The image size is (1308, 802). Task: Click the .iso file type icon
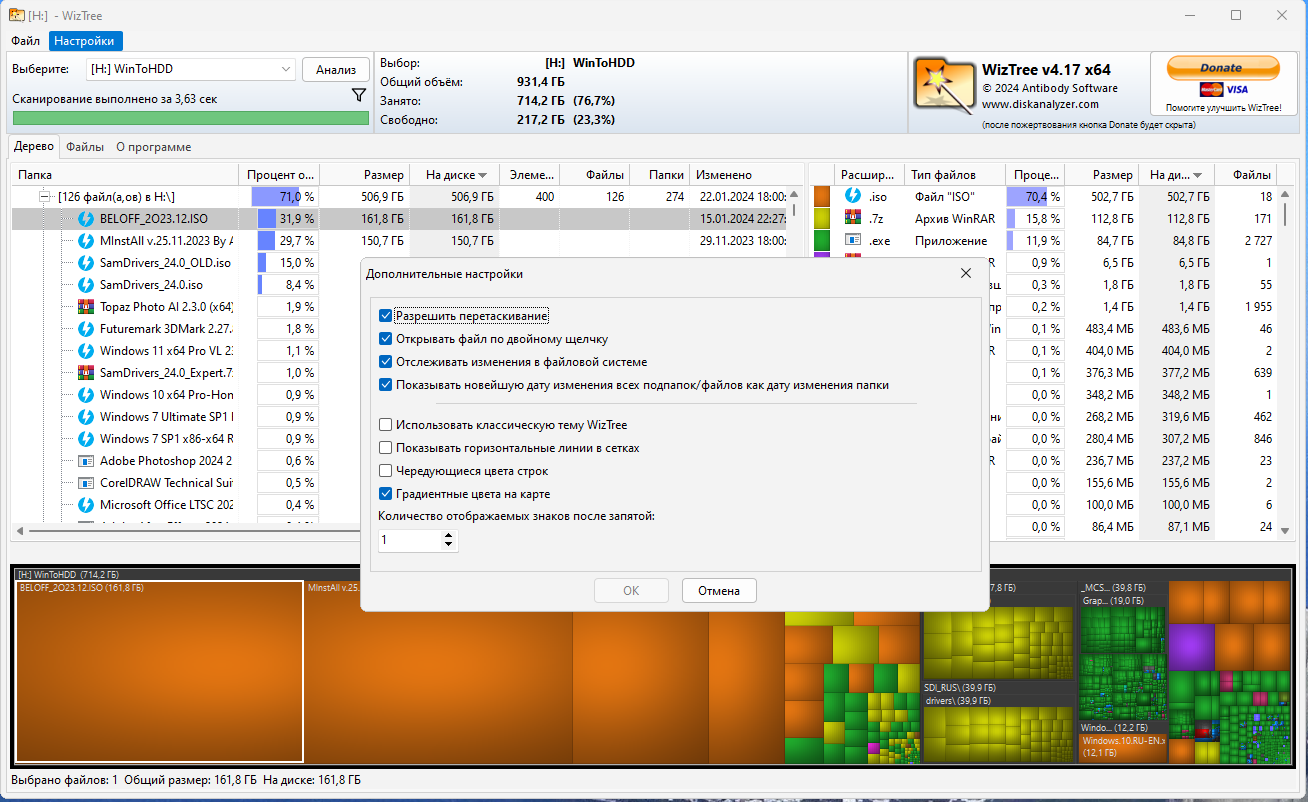853,196
